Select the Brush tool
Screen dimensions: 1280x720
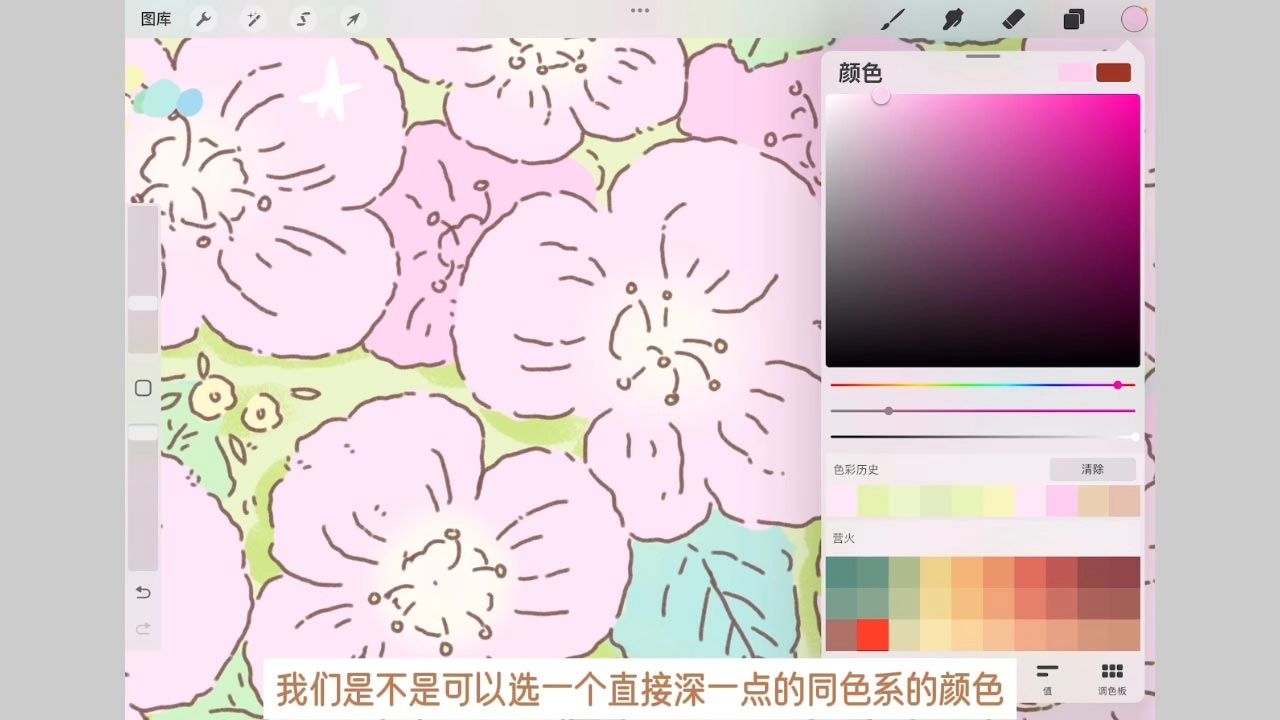coord(893,19)
